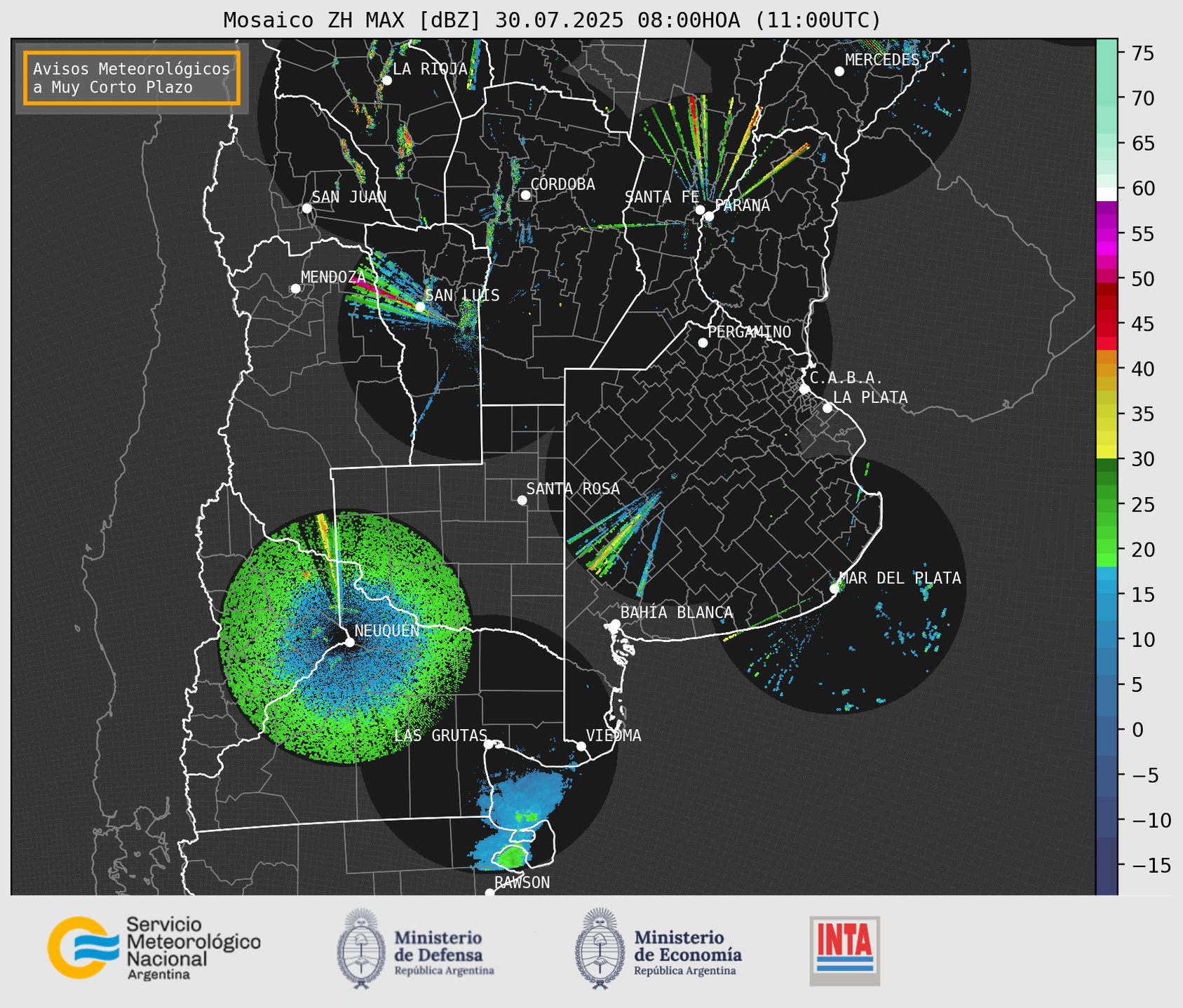Click the BAHÍA BLANCA label text
This screenshot has height=1008, width=1183.
pos(677,613)
